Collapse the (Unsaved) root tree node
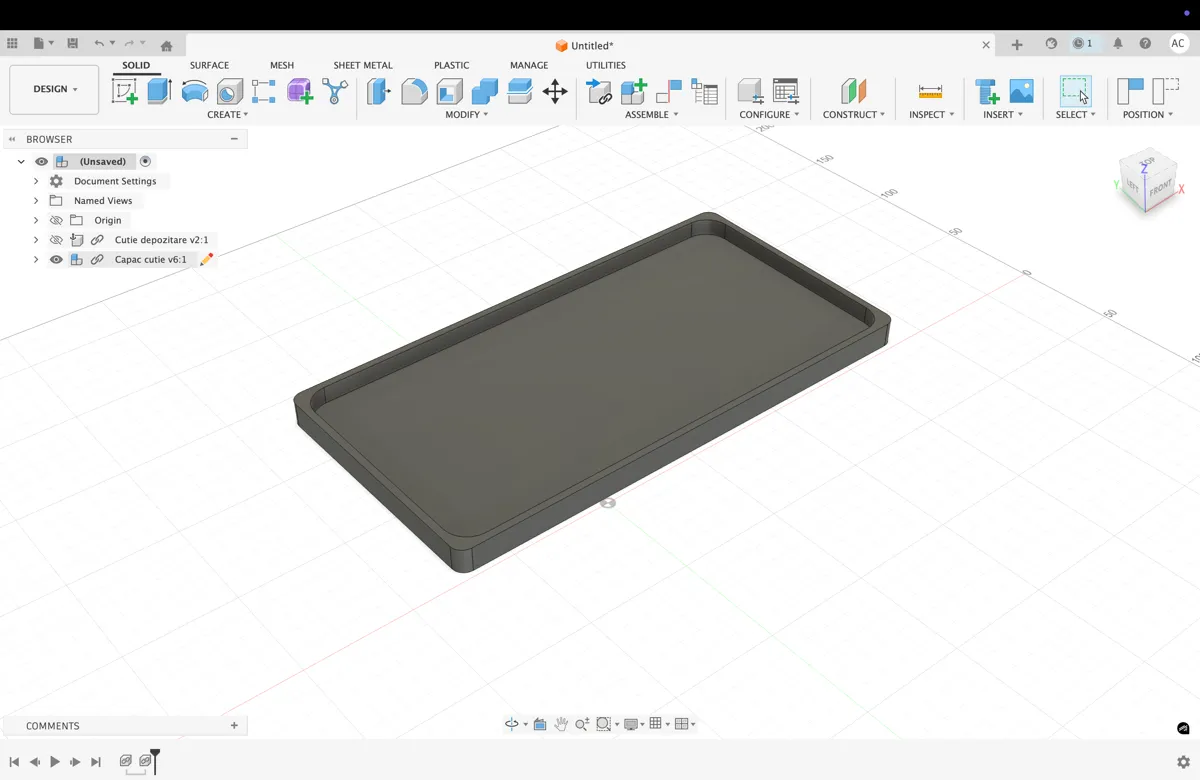The width and height of the screenshot is (1200, 780). [21, 161]
